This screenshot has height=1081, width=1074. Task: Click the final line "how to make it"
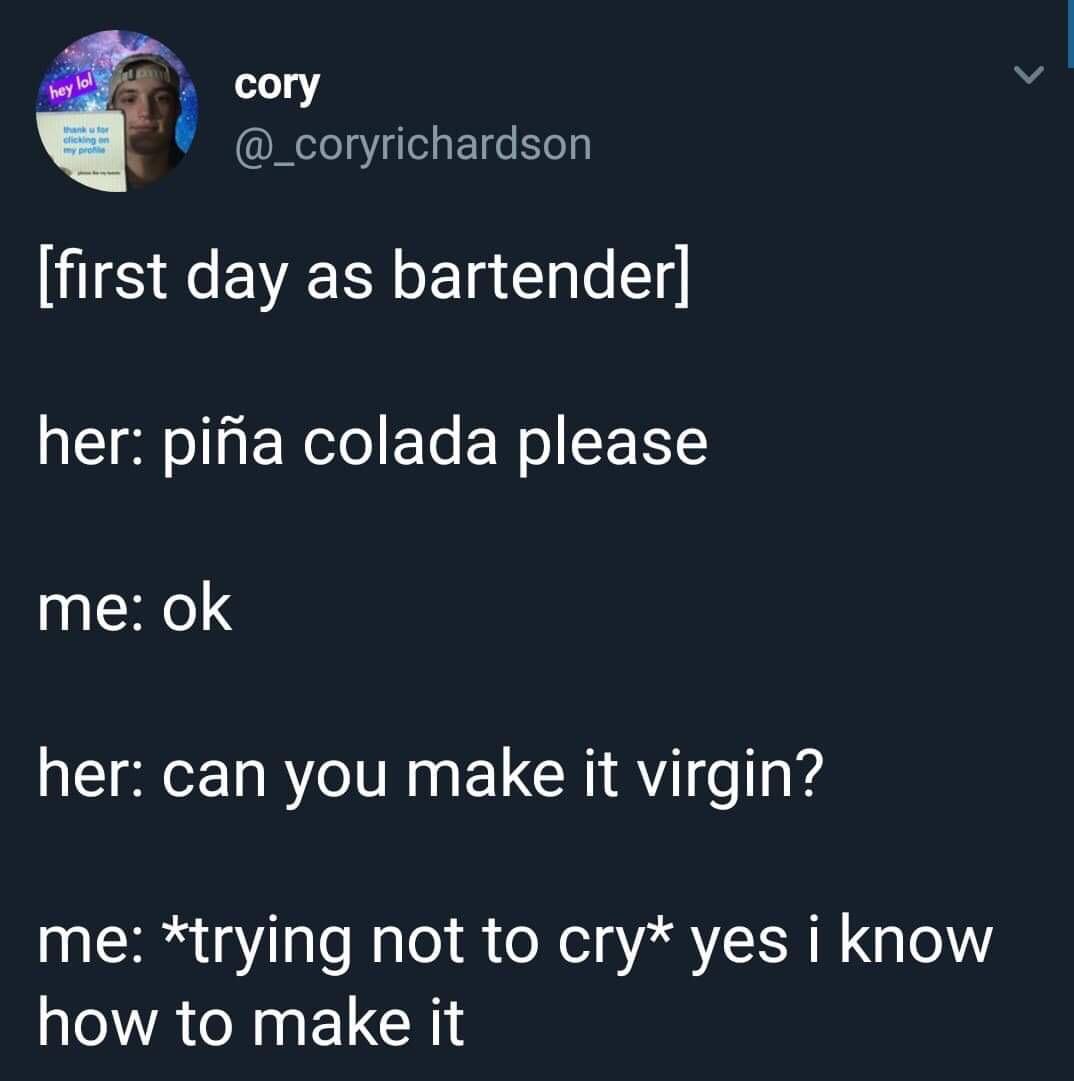tap(251, 1022)
